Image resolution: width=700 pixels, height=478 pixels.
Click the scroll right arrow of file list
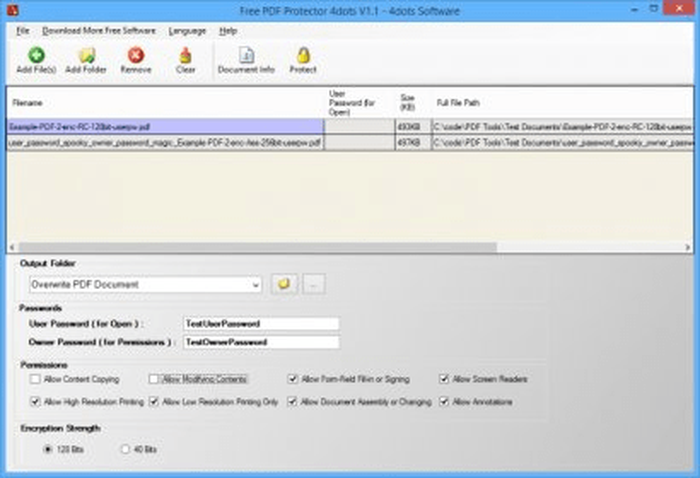688,247
